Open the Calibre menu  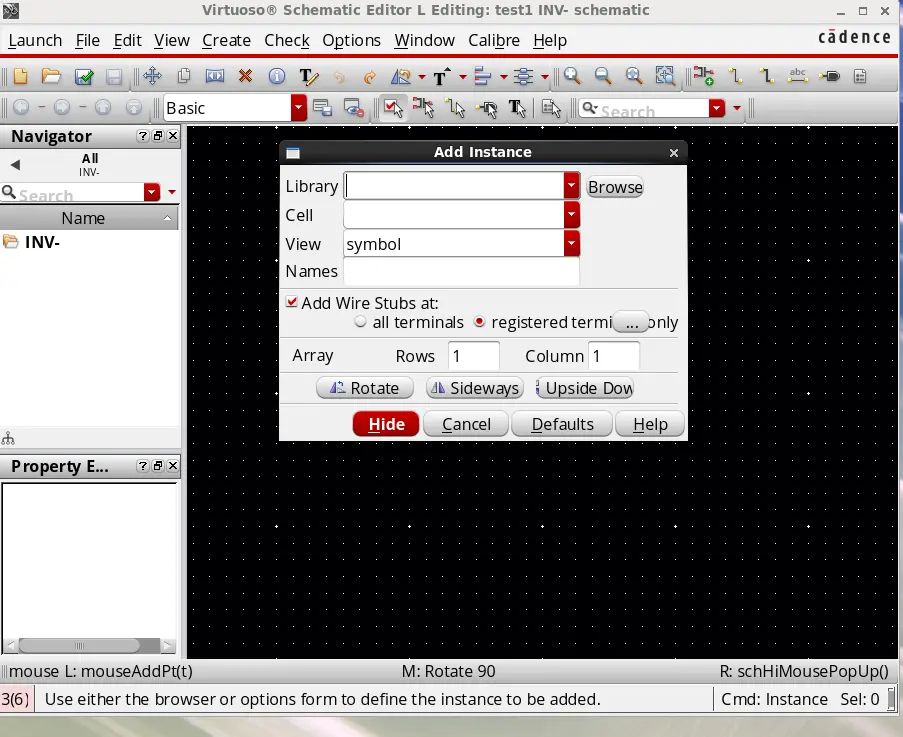[x=494, y=40]
